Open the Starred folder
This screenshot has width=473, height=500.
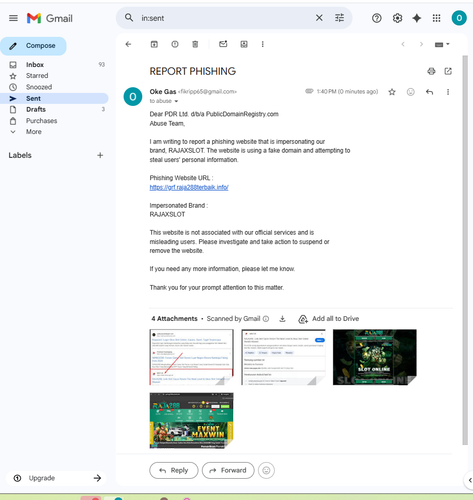(x=37, y=76)
